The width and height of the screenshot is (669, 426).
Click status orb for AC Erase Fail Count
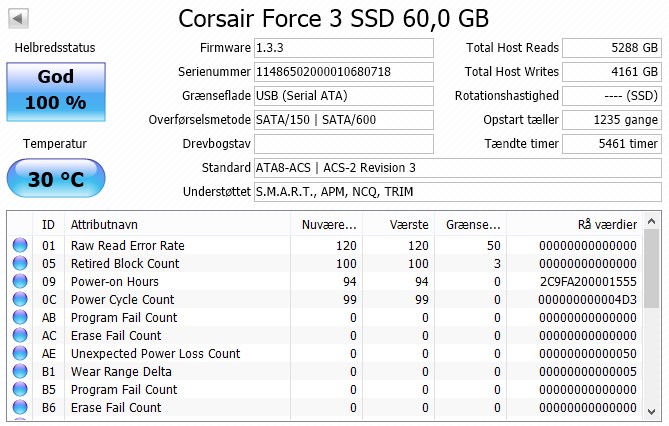20,336
